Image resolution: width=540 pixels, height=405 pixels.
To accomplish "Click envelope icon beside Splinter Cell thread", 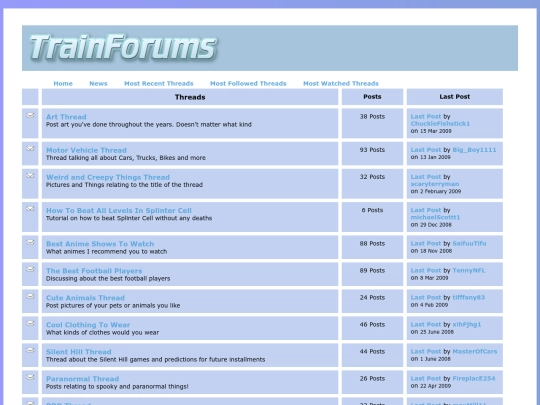I will [30, 209].
